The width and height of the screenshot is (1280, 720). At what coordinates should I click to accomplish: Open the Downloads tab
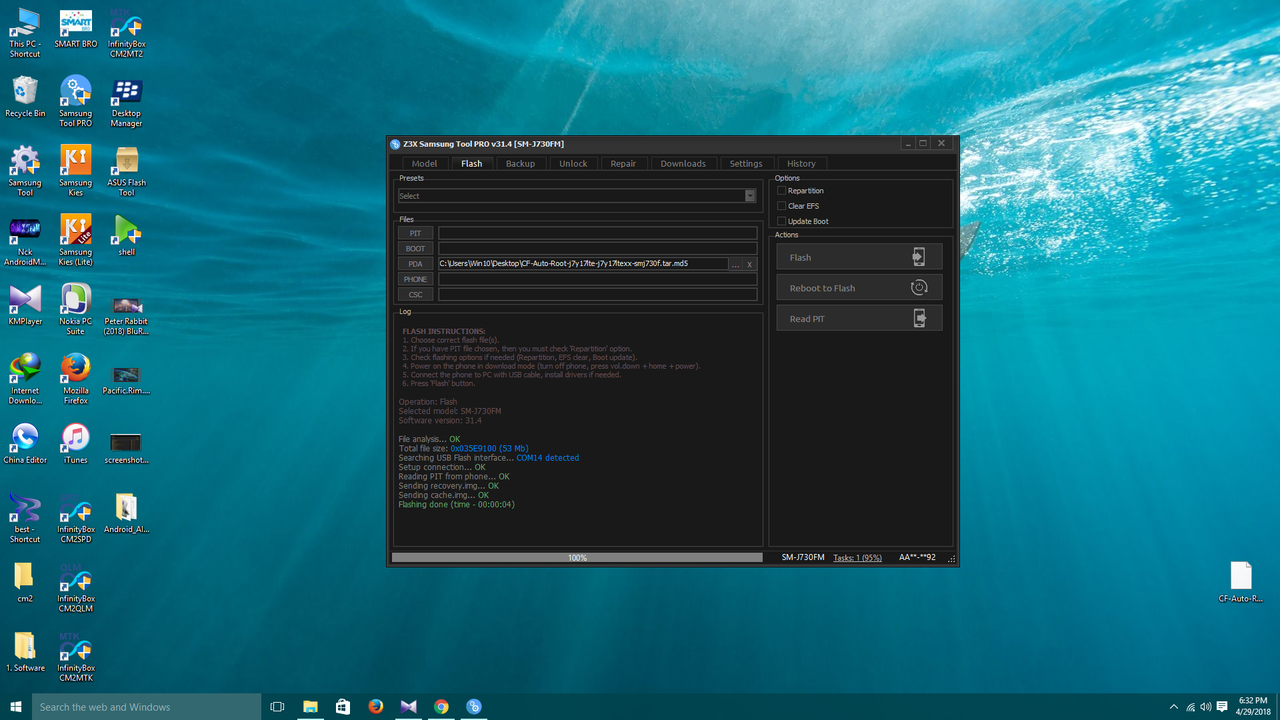point(683,163)
